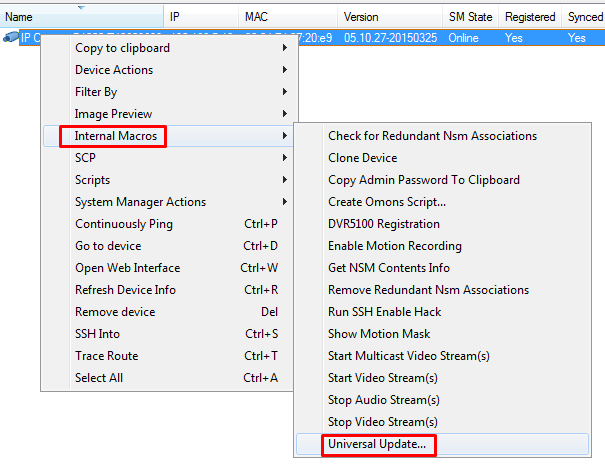Click the MAC column header
Image resolution: width=605 pixels, height=468 pixels.
point(256,17)
